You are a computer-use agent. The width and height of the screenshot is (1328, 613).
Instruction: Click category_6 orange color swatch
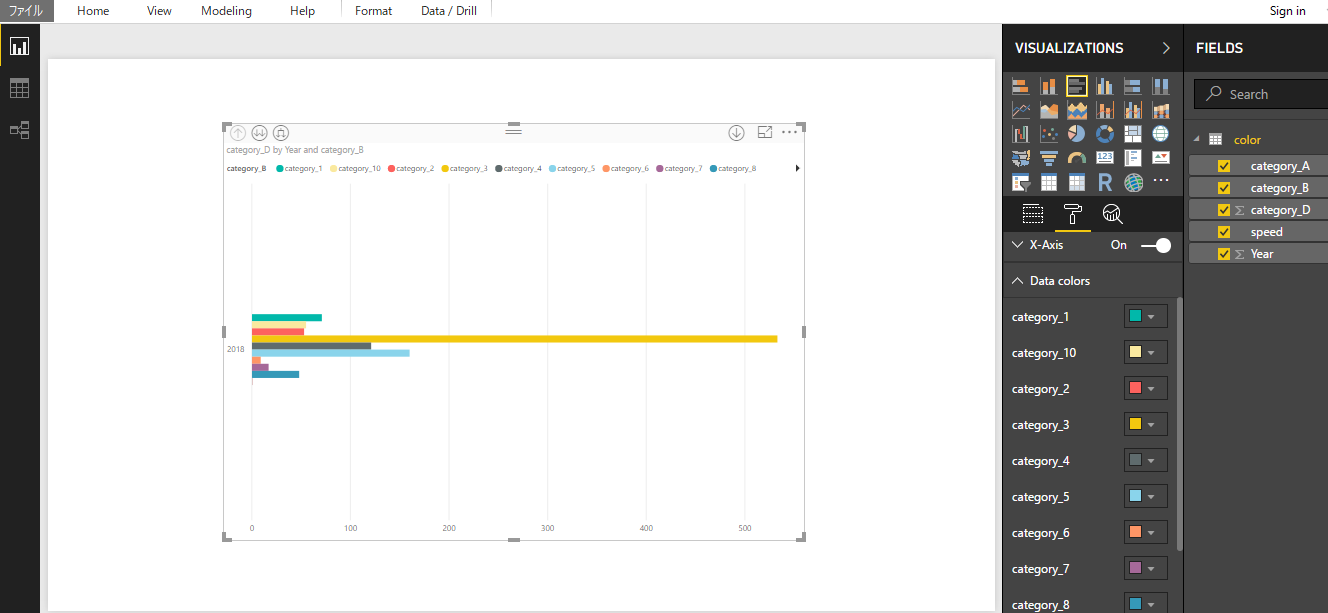tap(1136, 532)
